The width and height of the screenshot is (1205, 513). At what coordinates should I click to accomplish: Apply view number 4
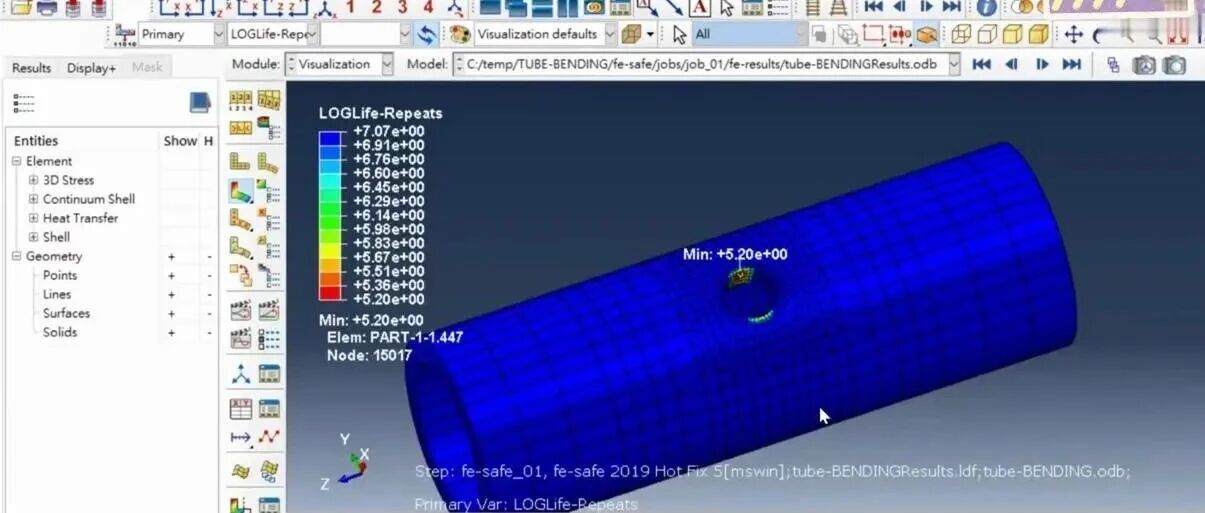point(428,7)
